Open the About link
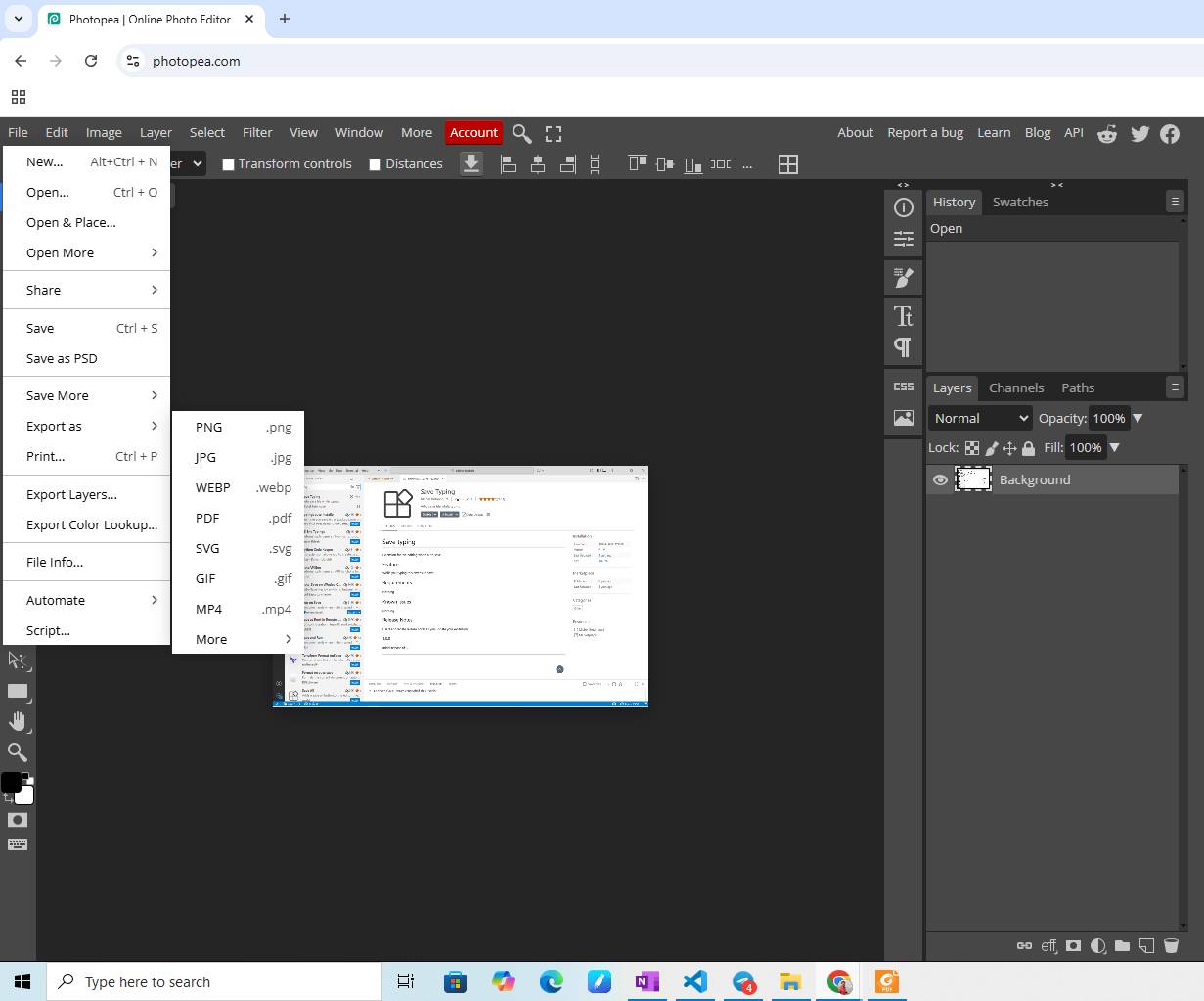Screen dimensions: 1204x1001 coord(855,133)
